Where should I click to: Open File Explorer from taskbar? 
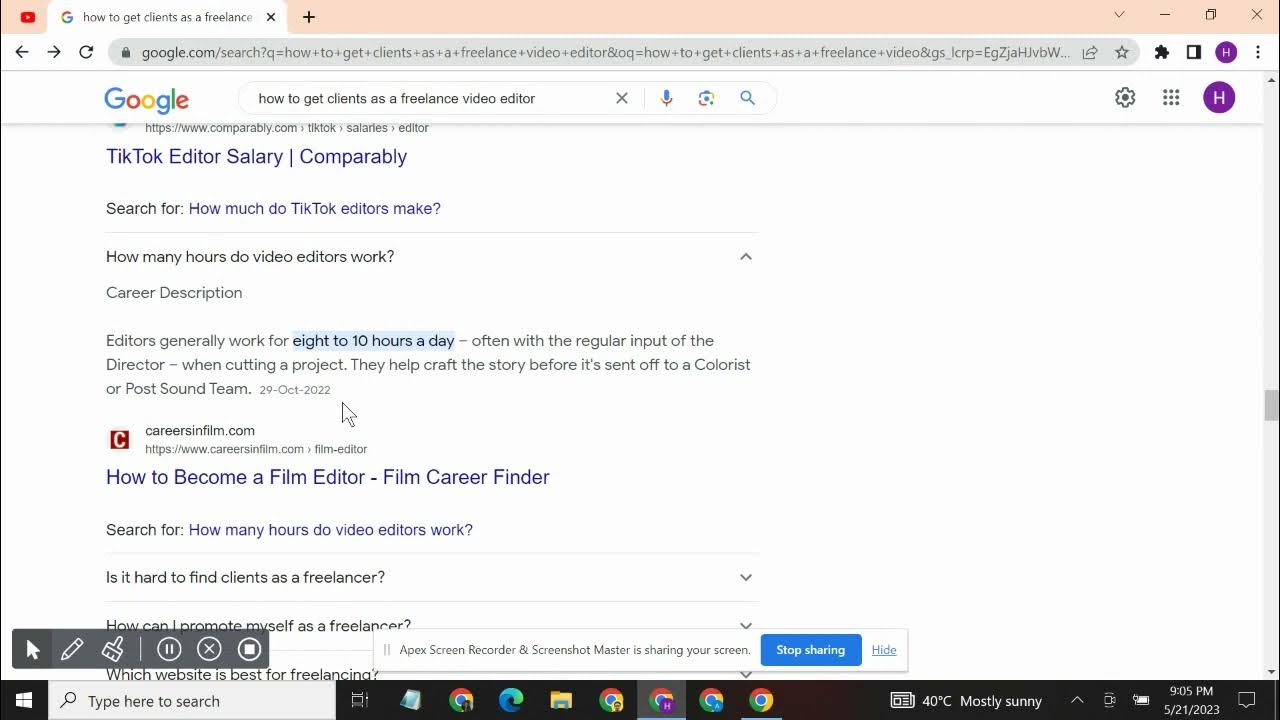pyautogui.click(x=561, y=700)
